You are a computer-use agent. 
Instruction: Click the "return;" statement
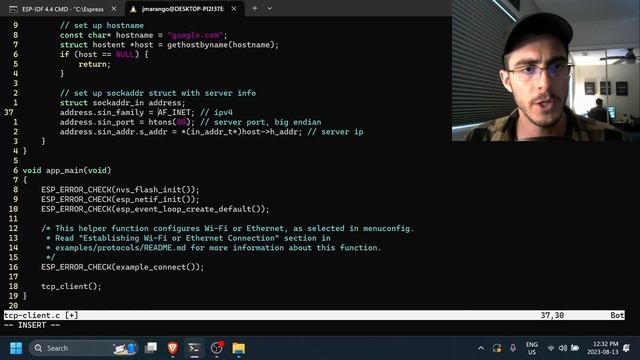pos(94,64)
